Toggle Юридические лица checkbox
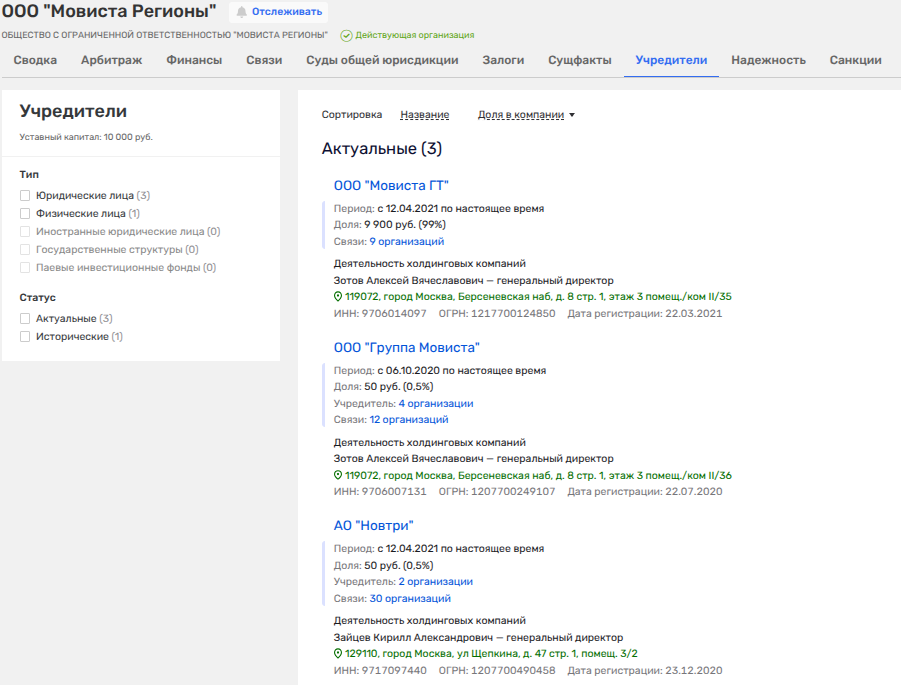 pos(25,196)
